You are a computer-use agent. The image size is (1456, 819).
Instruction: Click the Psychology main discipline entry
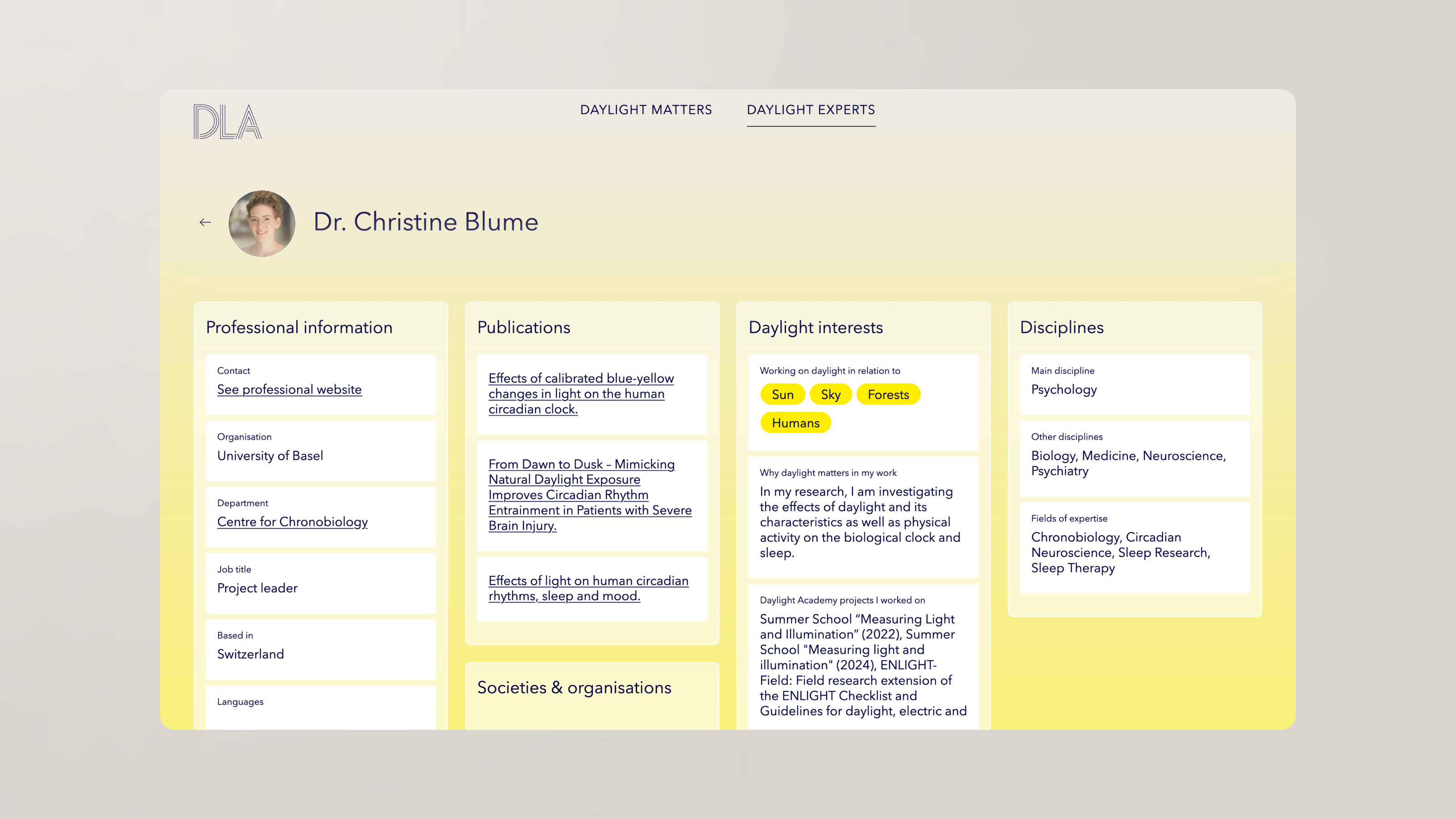click(x=1064, y=389)
